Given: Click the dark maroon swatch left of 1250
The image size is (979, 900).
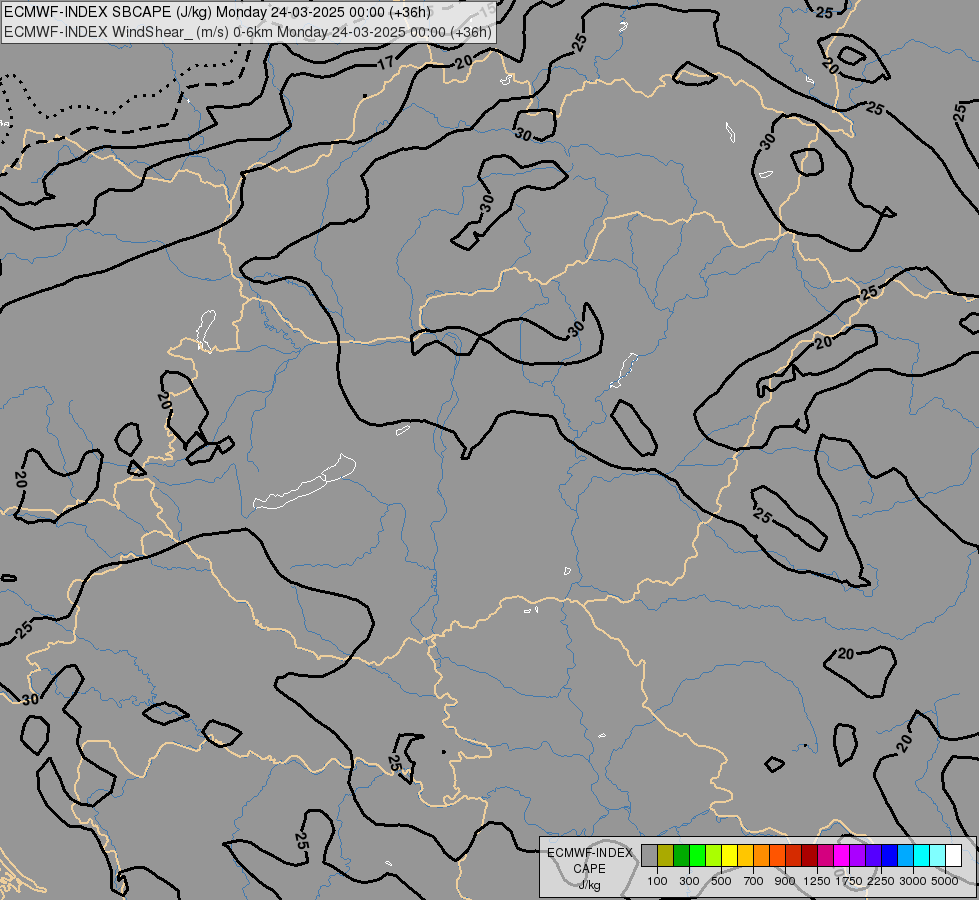Looking at the screenshot, I should [810, 855].
